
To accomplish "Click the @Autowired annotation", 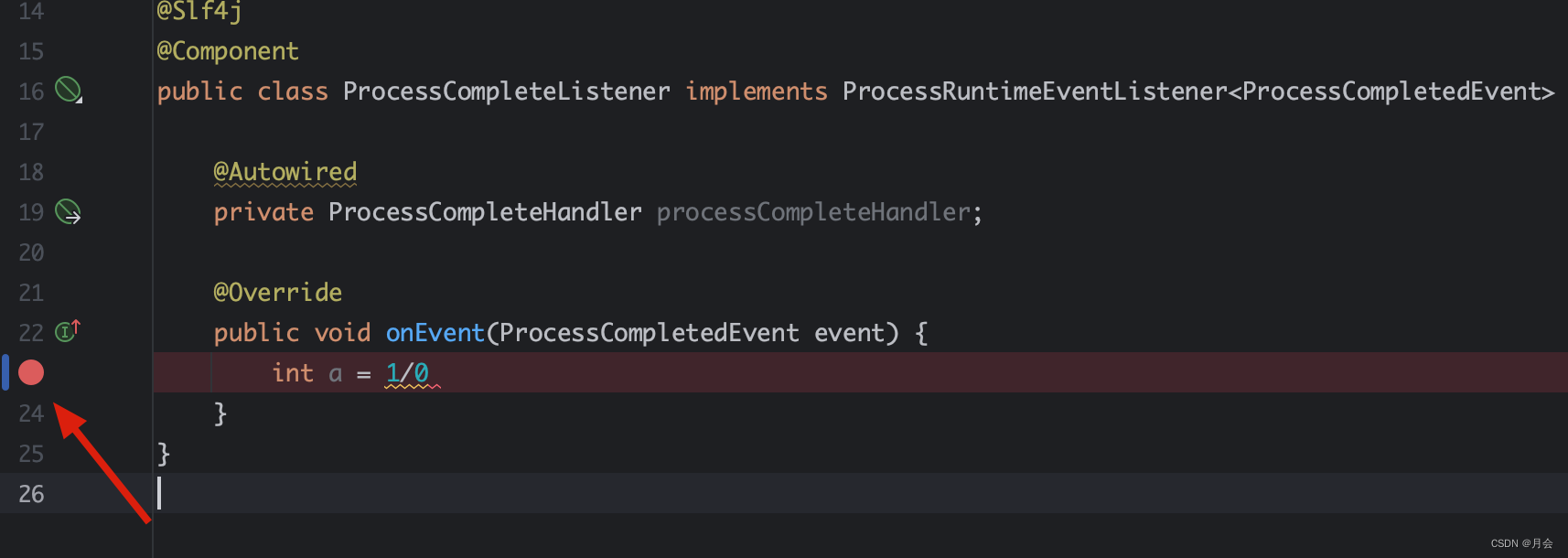I will tap(285, 172).
